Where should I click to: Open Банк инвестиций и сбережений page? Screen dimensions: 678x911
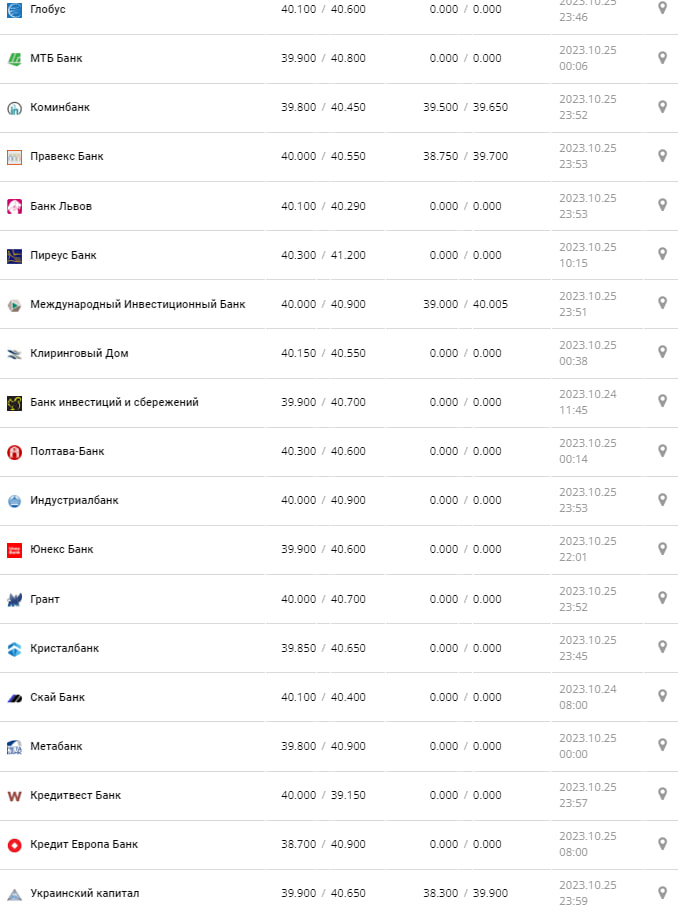tap(114, 402)
